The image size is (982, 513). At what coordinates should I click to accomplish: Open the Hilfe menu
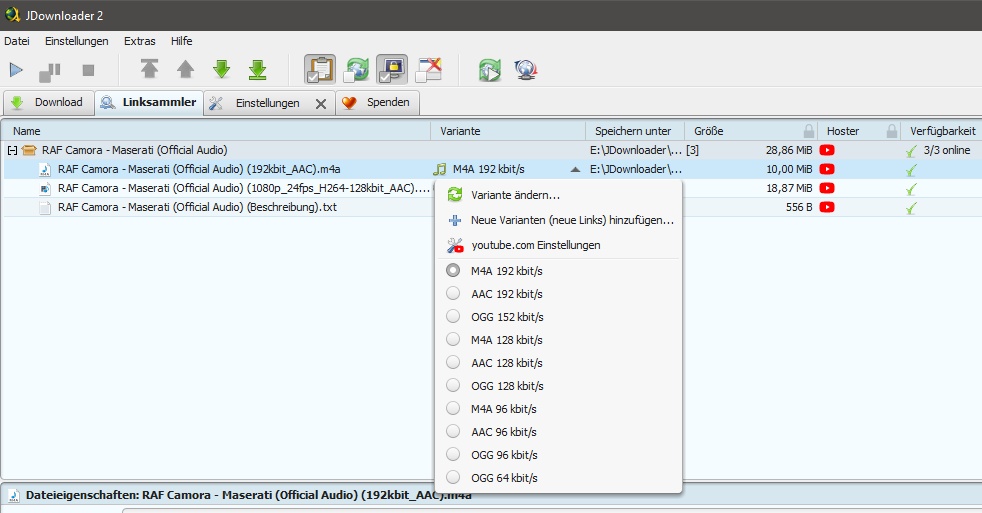pyautogui.click(x=182, y=41)
